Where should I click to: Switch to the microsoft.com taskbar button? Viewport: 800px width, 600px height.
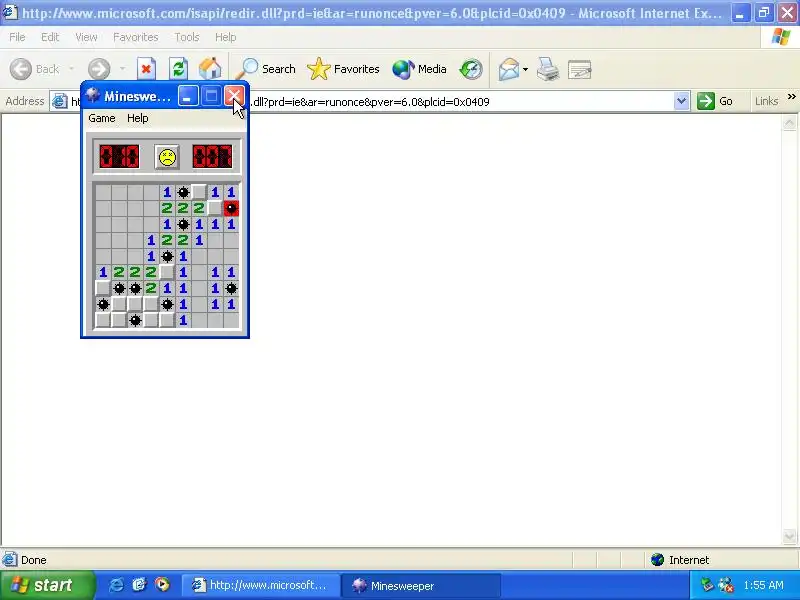point(261,585)
